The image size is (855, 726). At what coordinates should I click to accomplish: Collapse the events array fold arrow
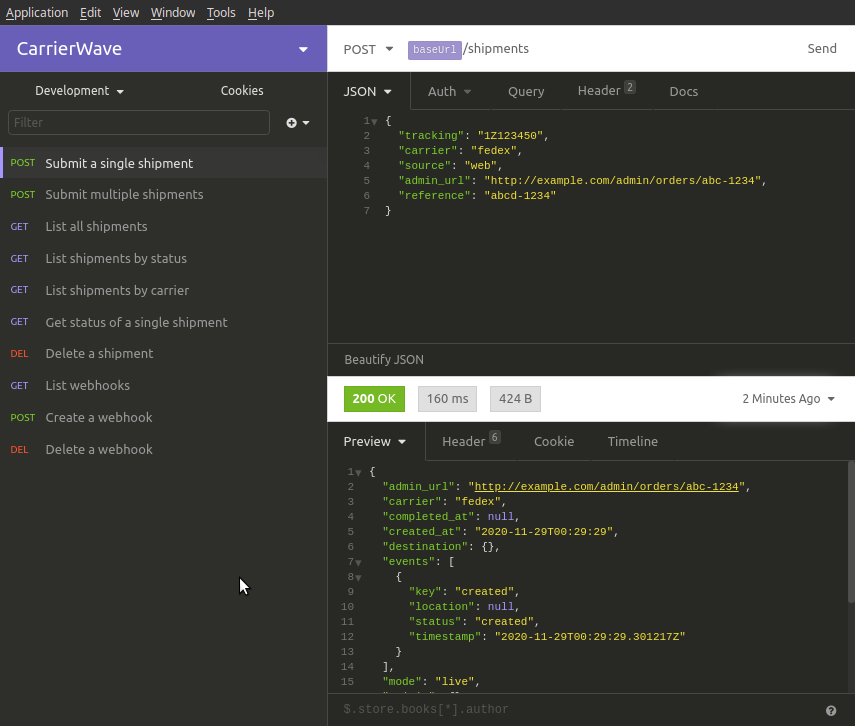(358, 562)
